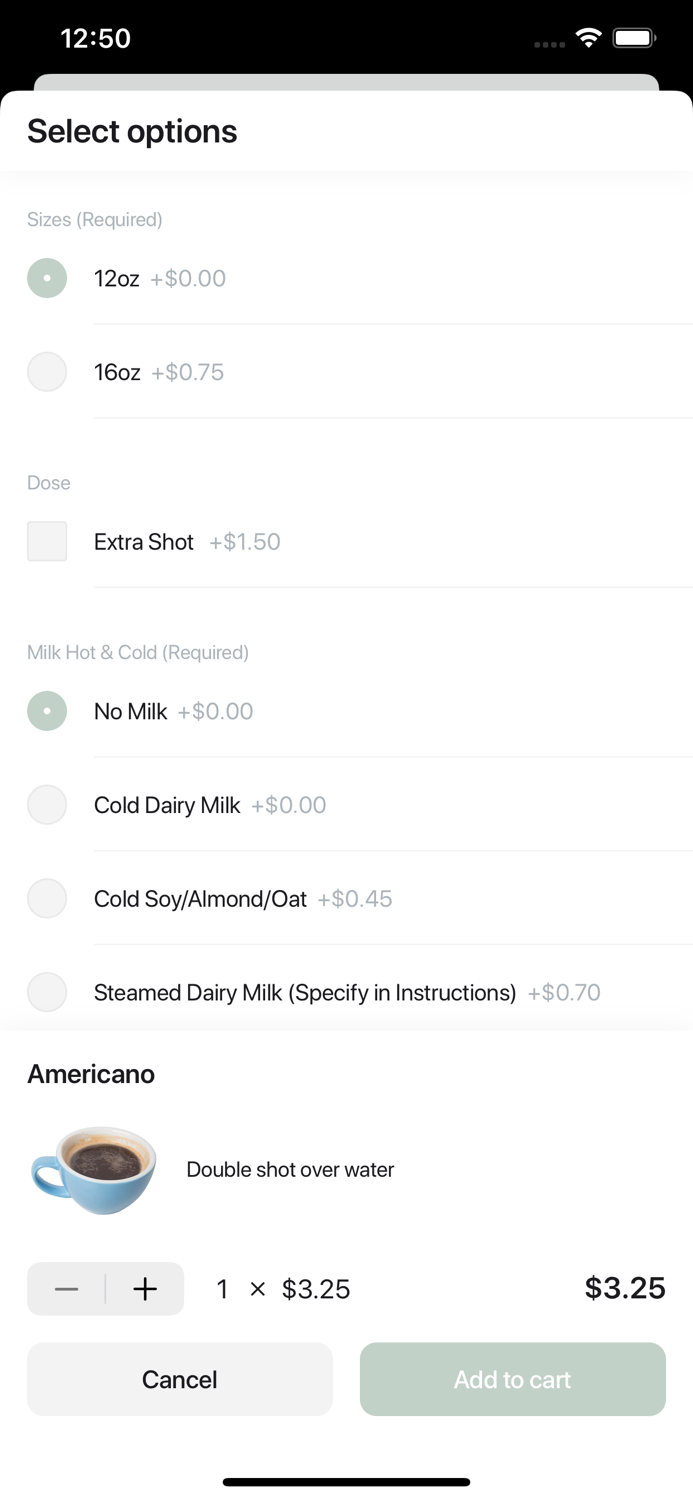Choose the 16oz size option

click(x=47, y=372)
